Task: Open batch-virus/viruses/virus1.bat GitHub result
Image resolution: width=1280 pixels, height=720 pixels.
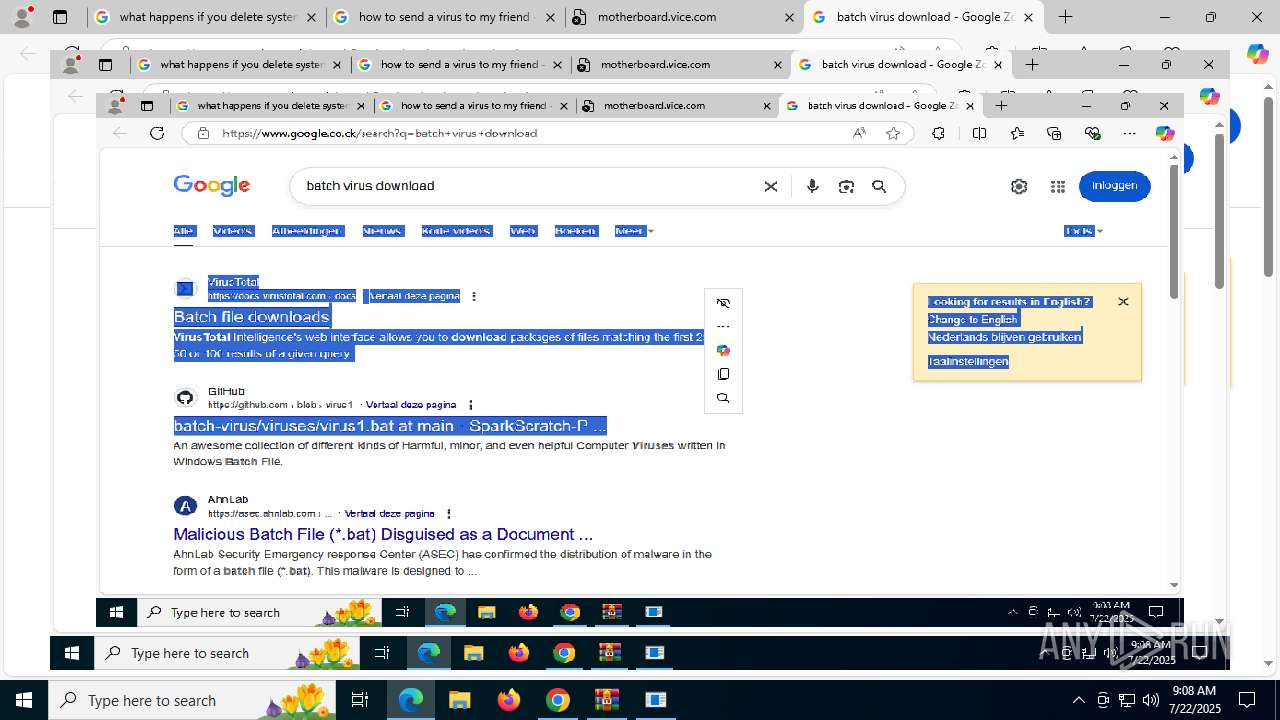Action: click(x=390, y=426)
